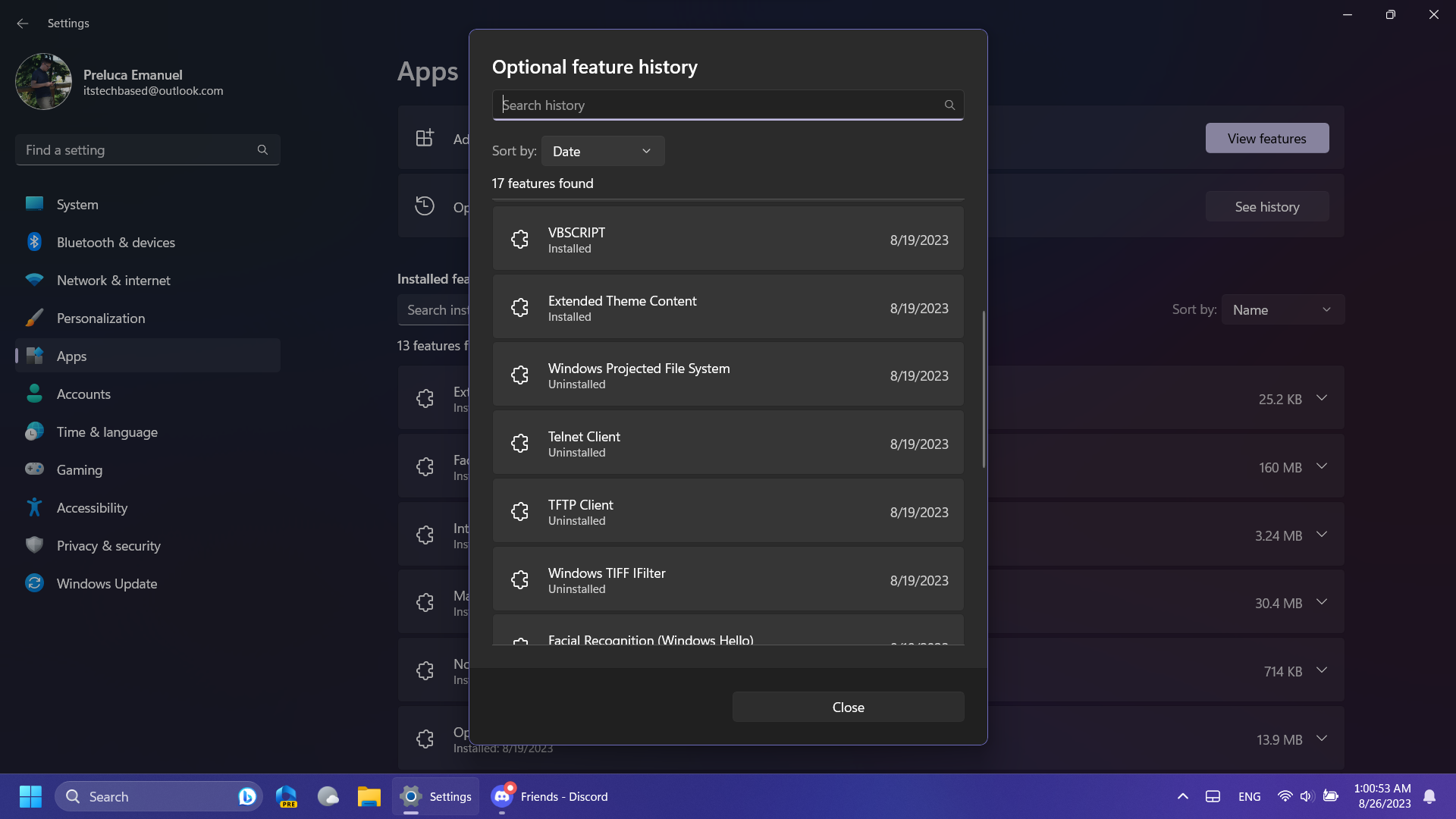This screenshot has height=819, width=1456.
Task: Go back with the Settings back arrow
Action: pyautogui.click(x=23, y=24)
